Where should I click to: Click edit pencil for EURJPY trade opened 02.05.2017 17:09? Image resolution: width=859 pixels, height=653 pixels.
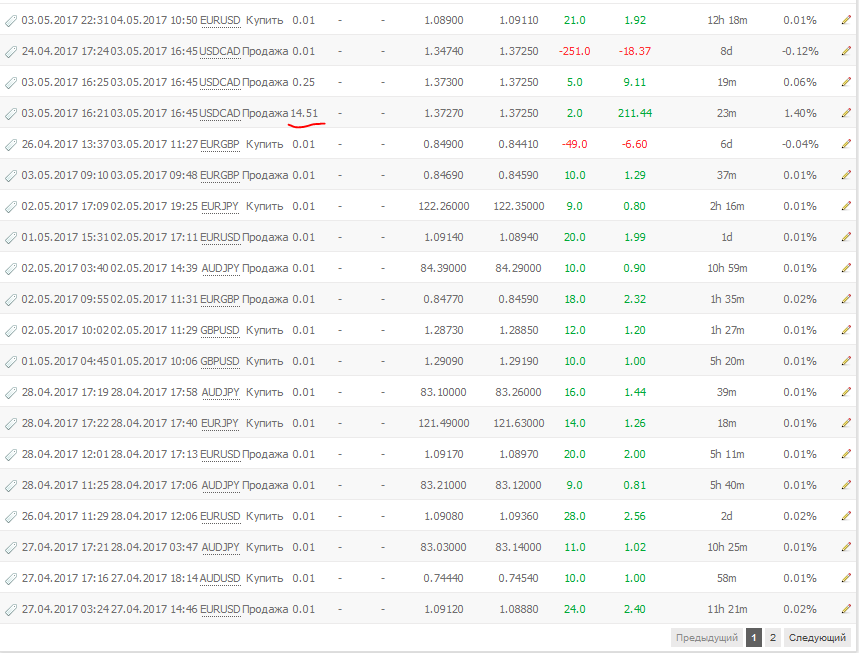846,206
